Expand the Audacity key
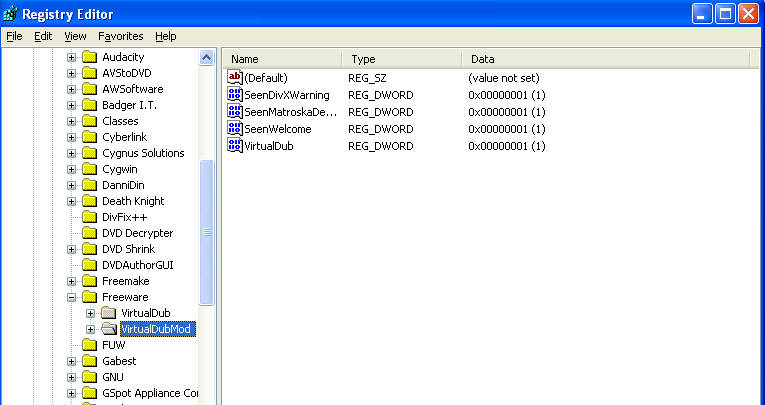Screen dimensions: 765x405 (72, 58)
